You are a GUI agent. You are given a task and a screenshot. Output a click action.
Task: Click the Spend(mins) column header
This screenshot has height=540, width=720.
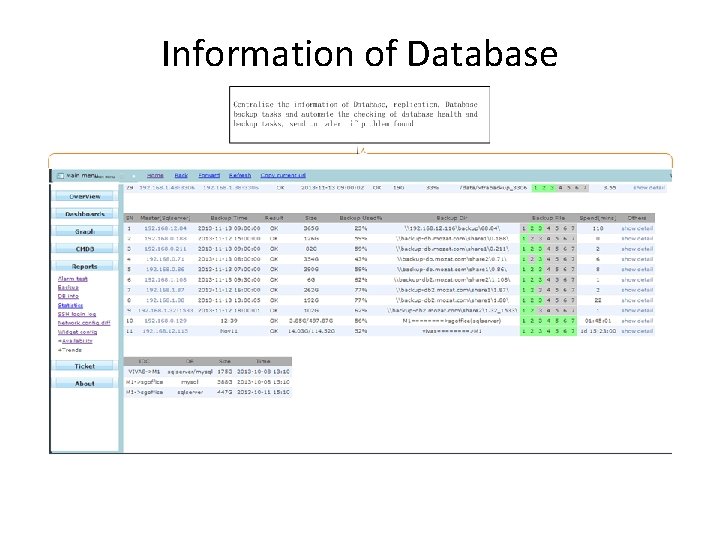(597, 218)
